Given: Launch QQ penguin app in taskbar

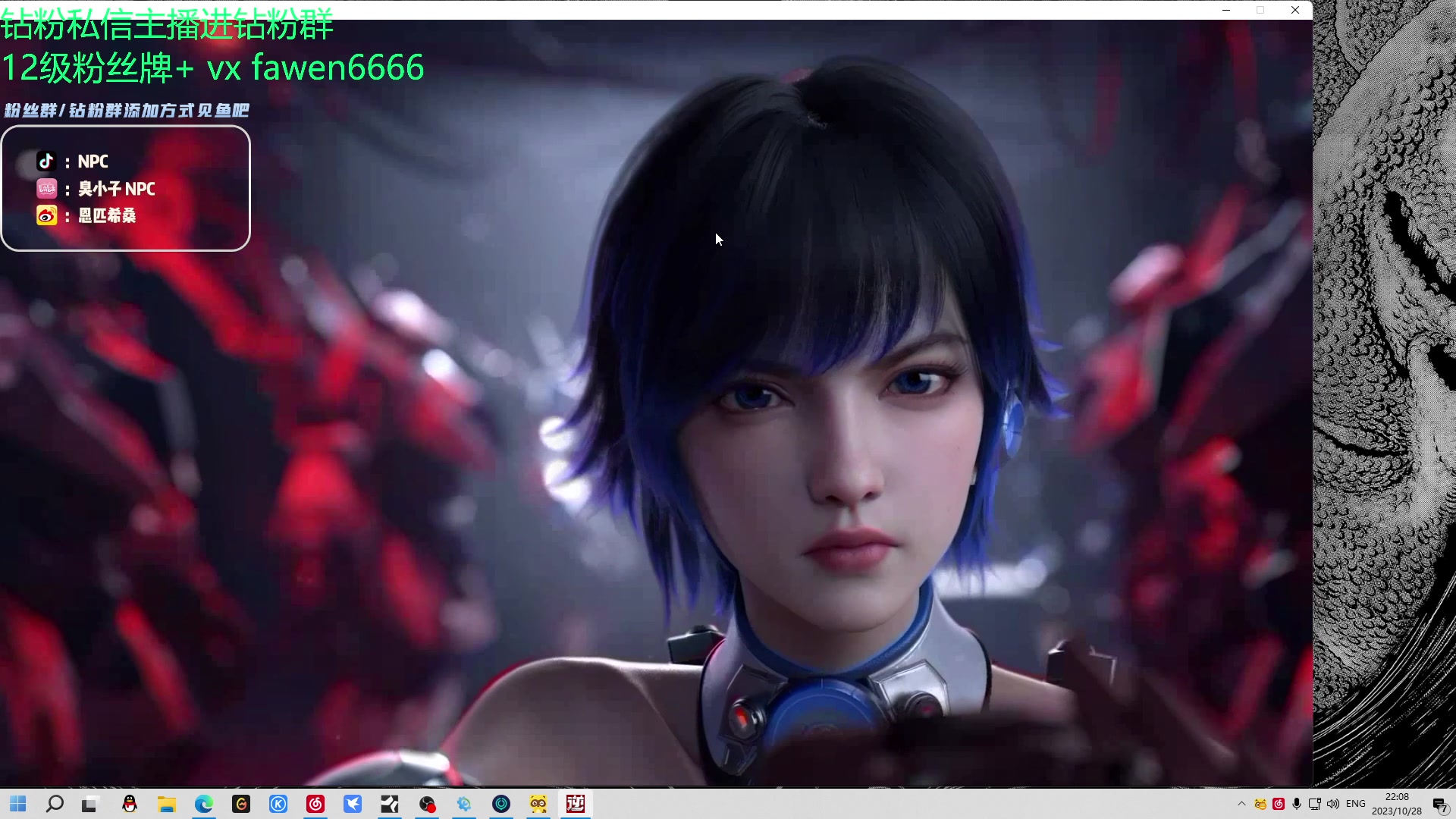Looking at the screenshot, I should coord(130,804).
